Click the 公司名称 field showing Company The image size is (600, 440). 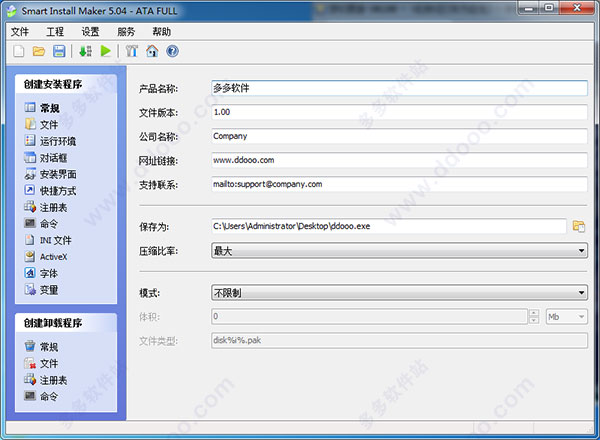coord(399,136)
